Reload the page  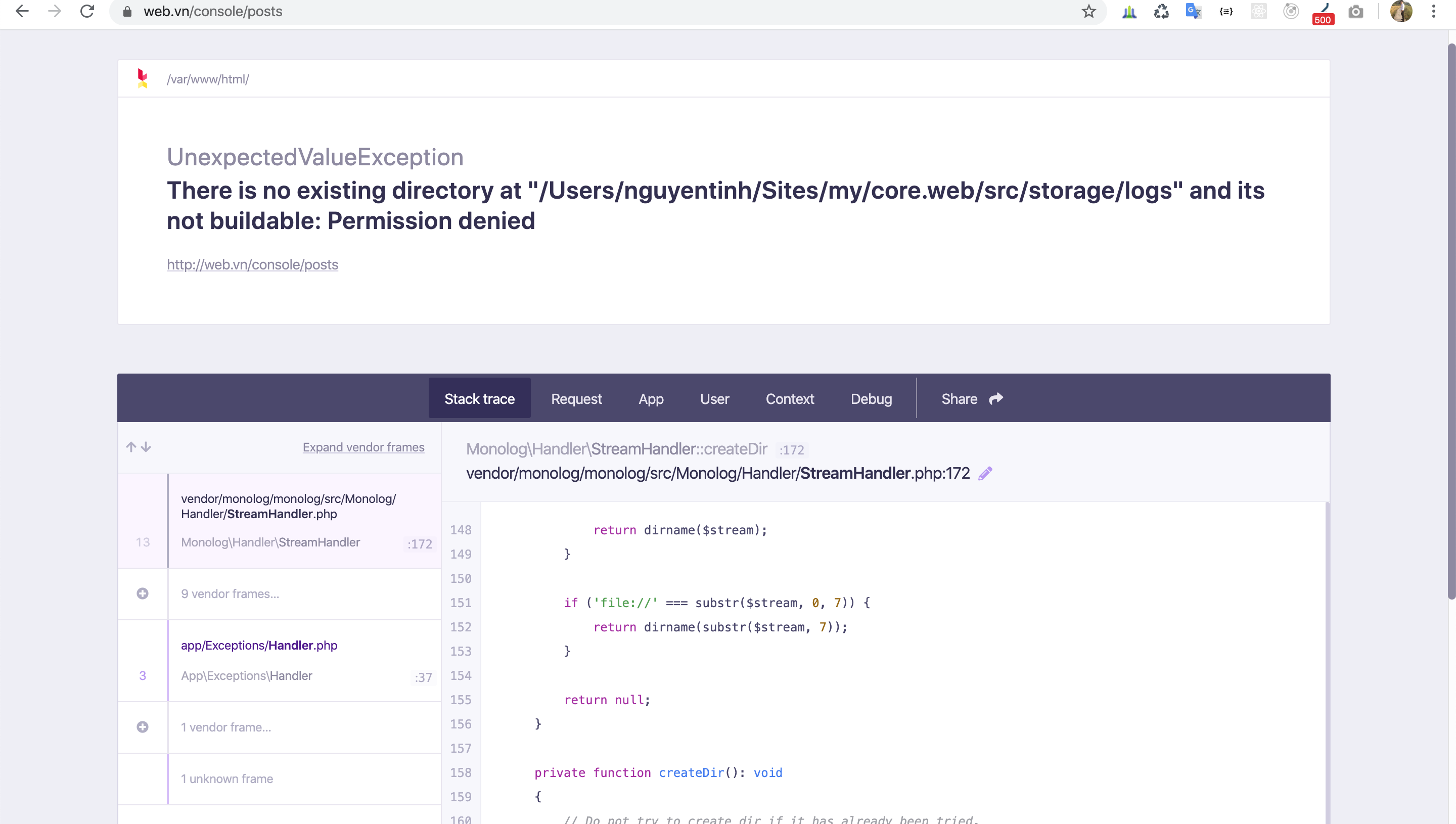[x=87, y=11]
